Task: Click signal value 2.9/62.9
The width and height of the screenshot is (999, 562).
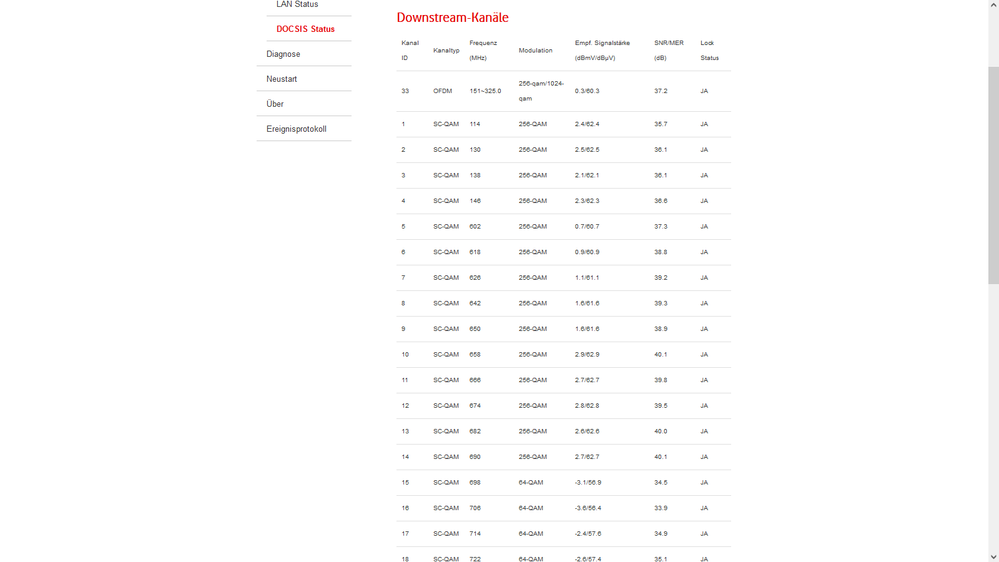Action: point(587,354)
